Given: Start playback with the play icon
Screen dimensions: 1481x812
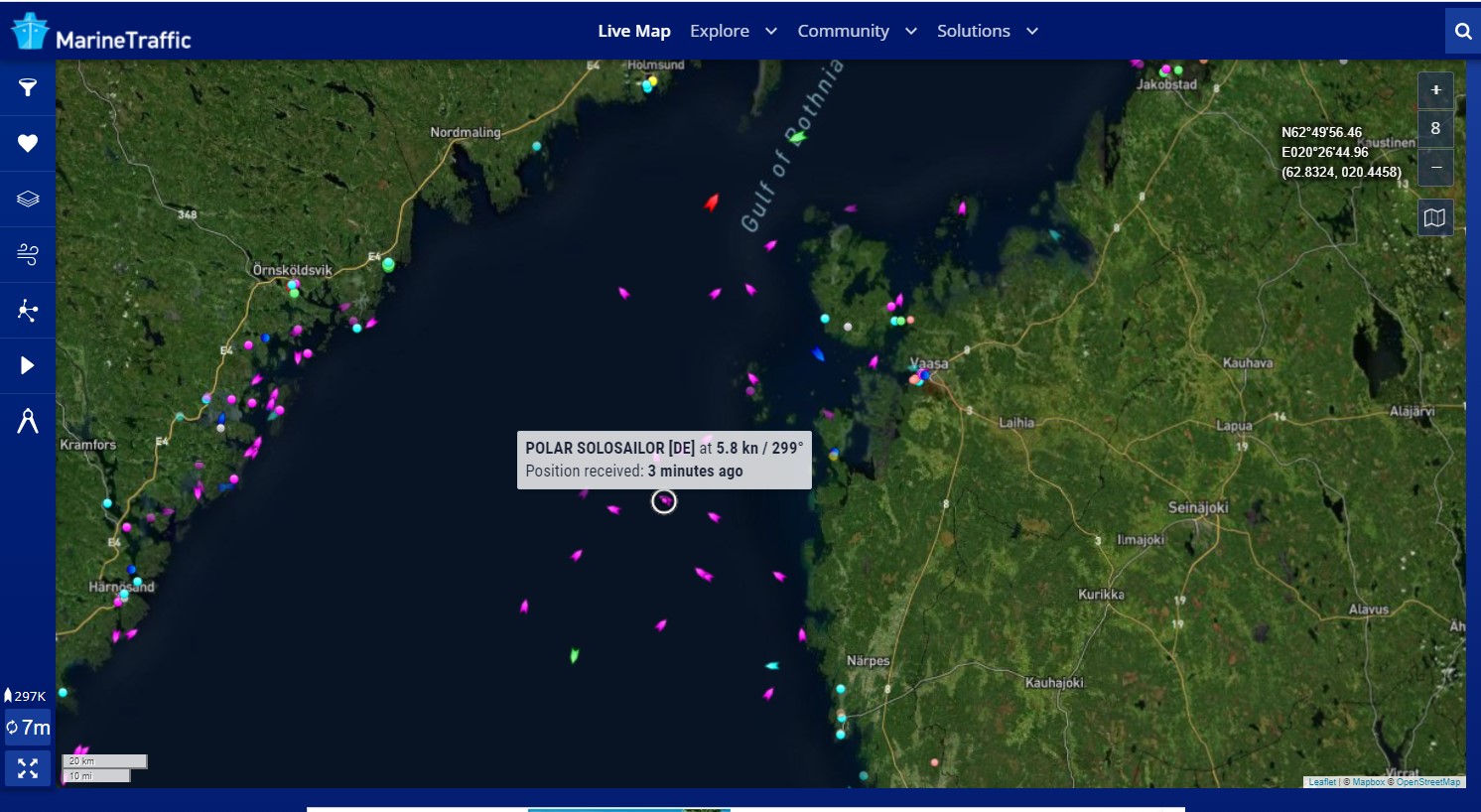Looking at the screenshot, I should [28, 365].
